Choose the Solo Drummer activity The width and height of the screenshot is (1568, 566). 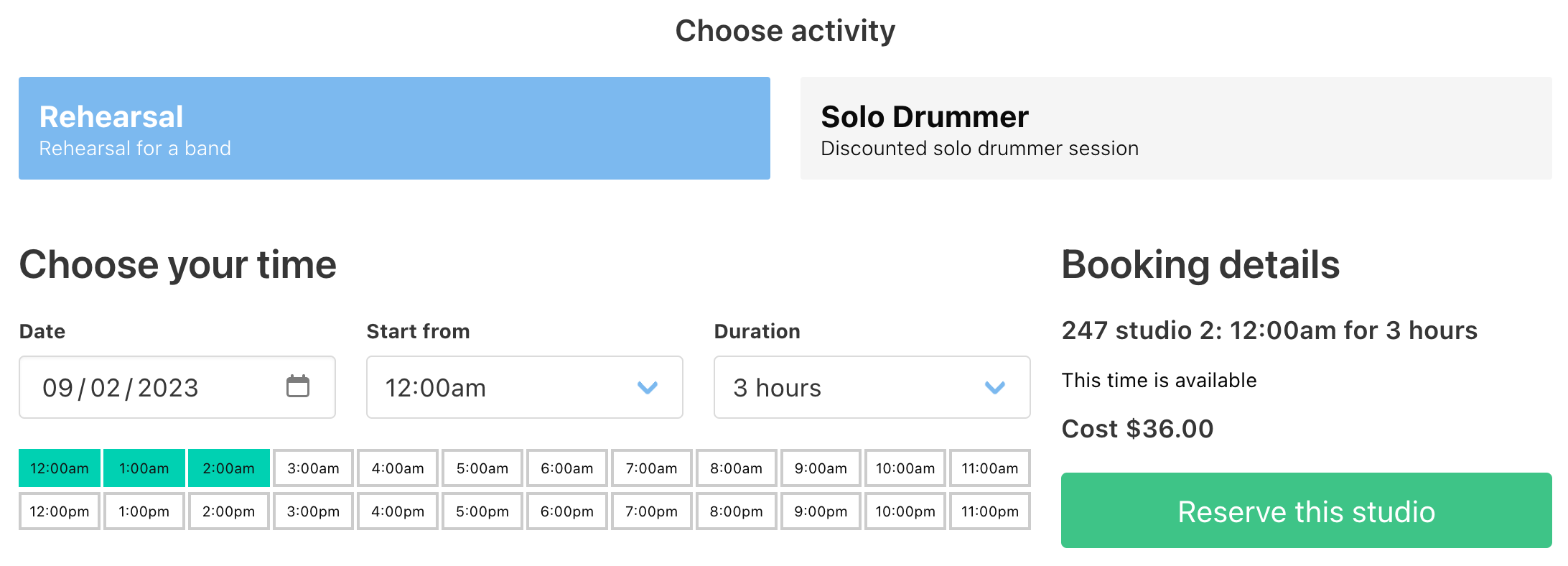1175,129
